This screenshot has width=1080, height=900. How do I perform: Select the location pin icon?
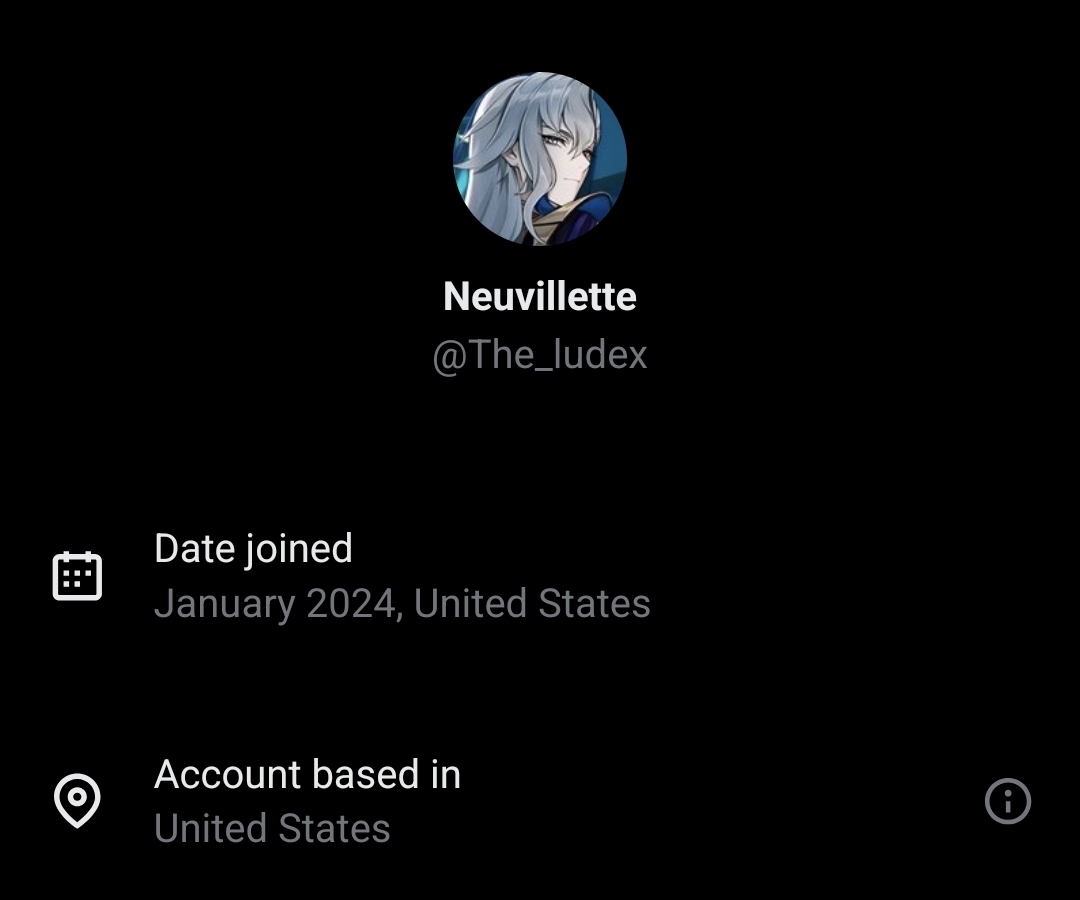point(77,801)
